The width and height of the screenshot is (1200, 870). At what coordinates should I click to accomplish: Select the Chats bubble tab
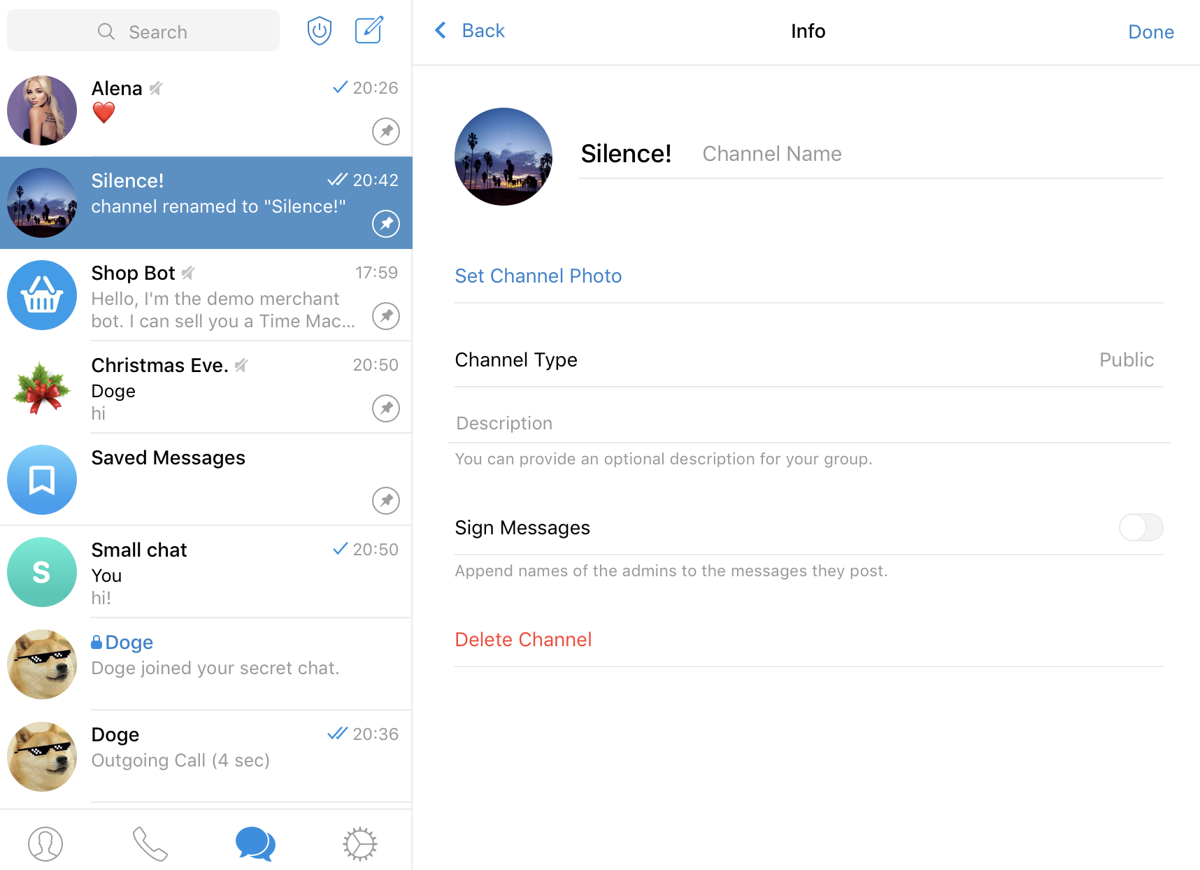coord(255,843)
